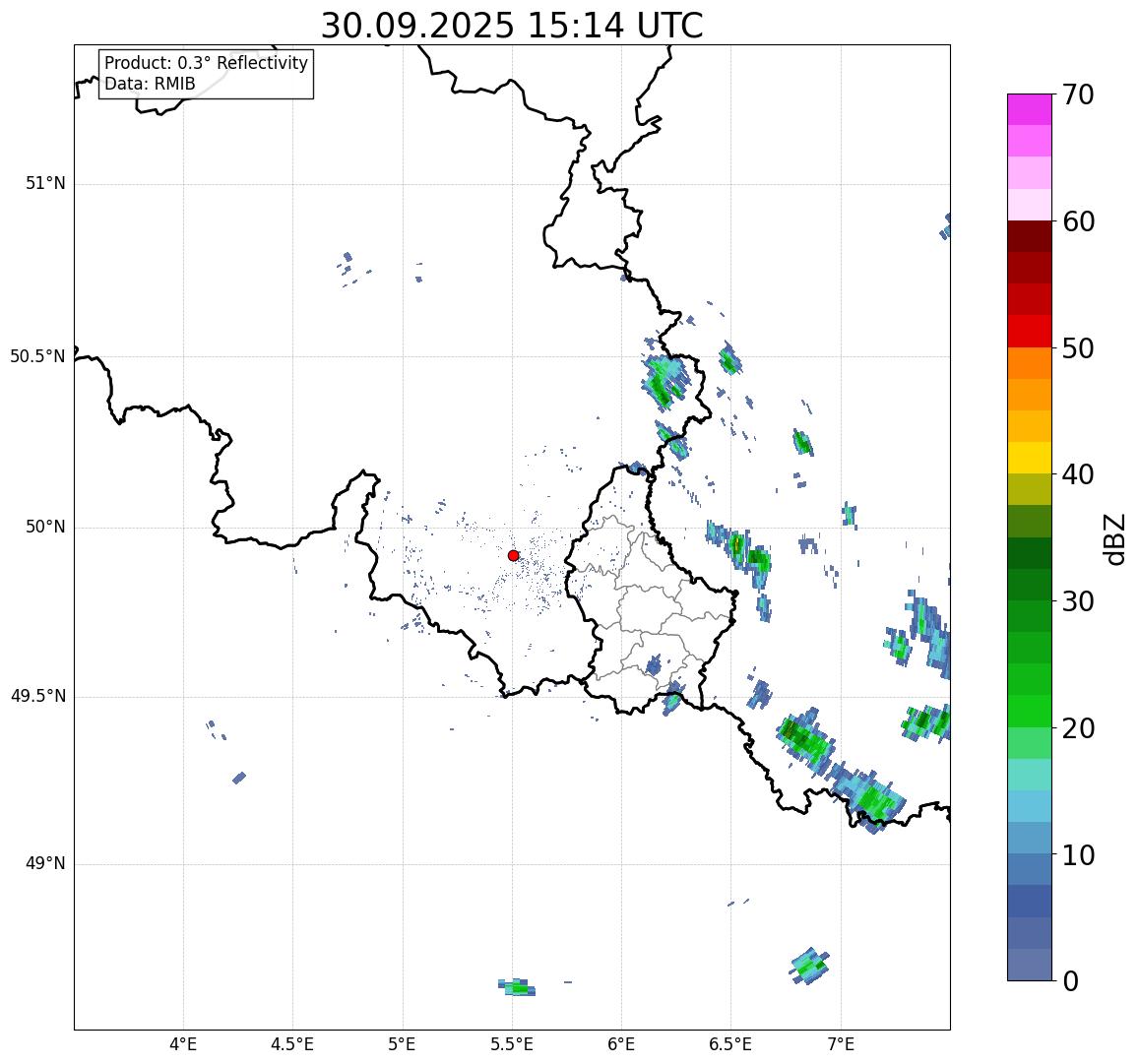Screen dimensions: 1139x1064
Task: Click the Data: RMIB label
Action: 150,85
